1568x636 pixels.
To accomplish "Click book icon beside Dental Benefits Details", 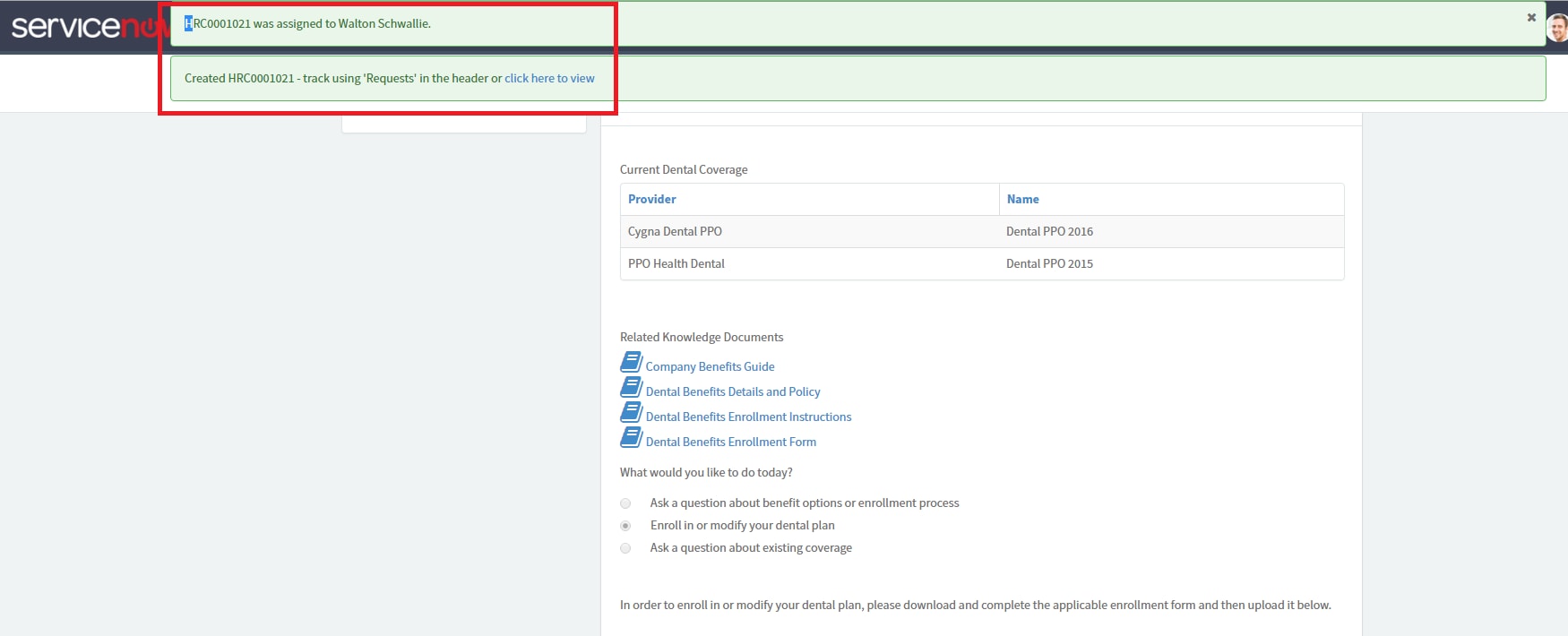I will point(631,387).
